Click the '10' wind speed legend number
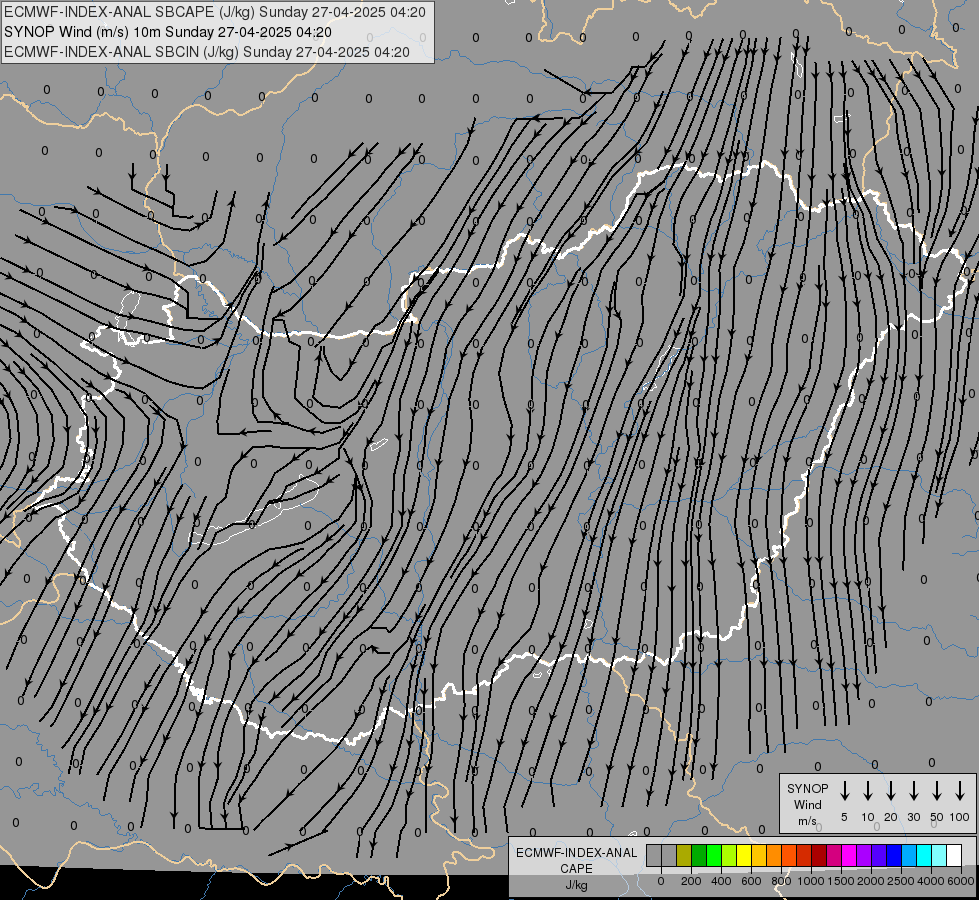The image size is (979, 900). (868, 817)
